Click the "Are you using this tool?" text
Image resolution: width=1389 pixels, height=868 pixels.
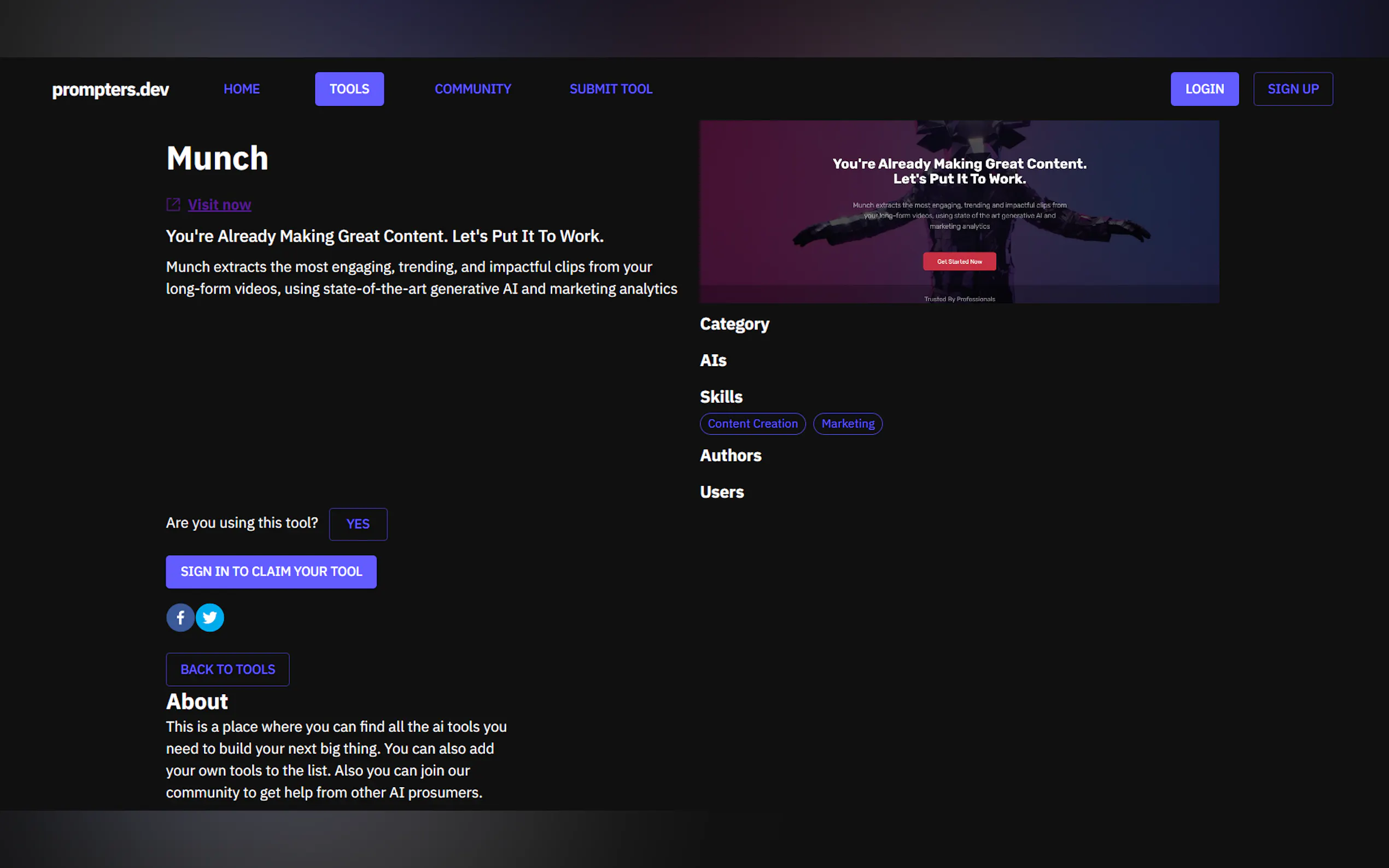(242, 523)
